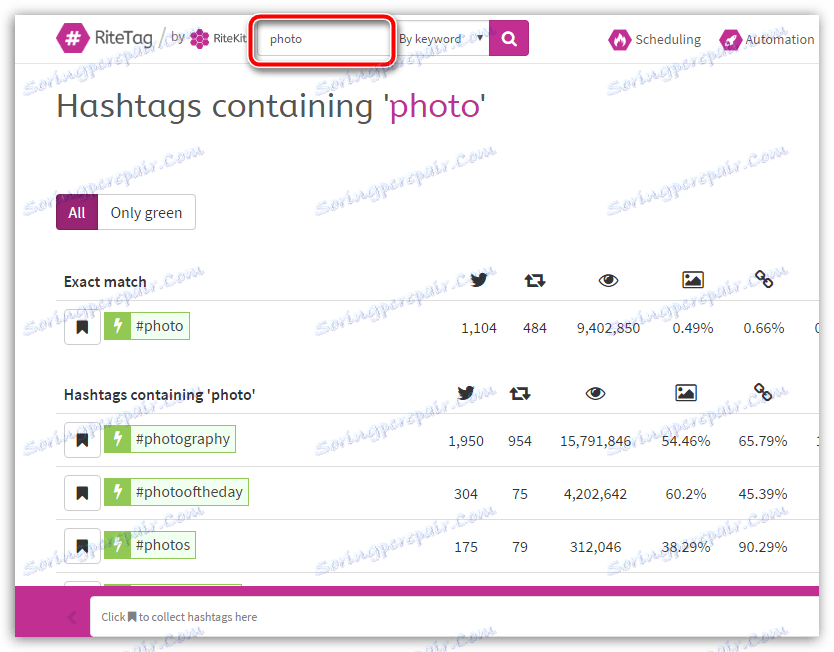Viewport: 834px width, 652px height.
Task: Select the 4,202,642 exposure value for #photooftheday
Action: (x=595, y=494)
